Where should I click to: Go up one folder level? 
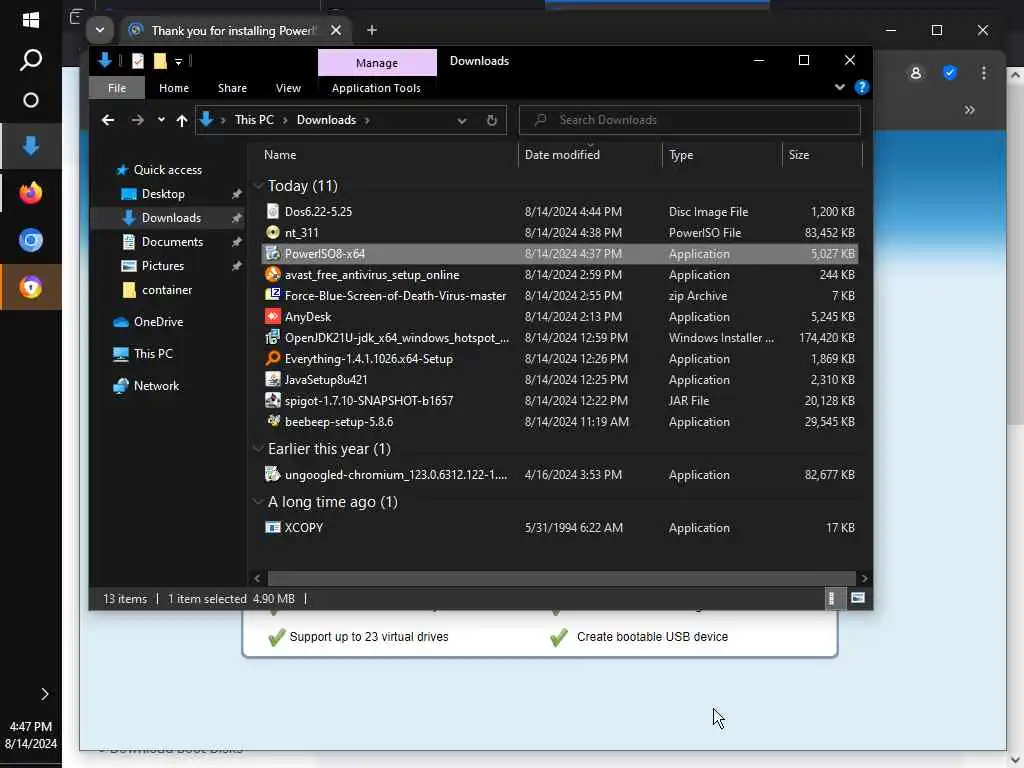[x=182, y=120]
